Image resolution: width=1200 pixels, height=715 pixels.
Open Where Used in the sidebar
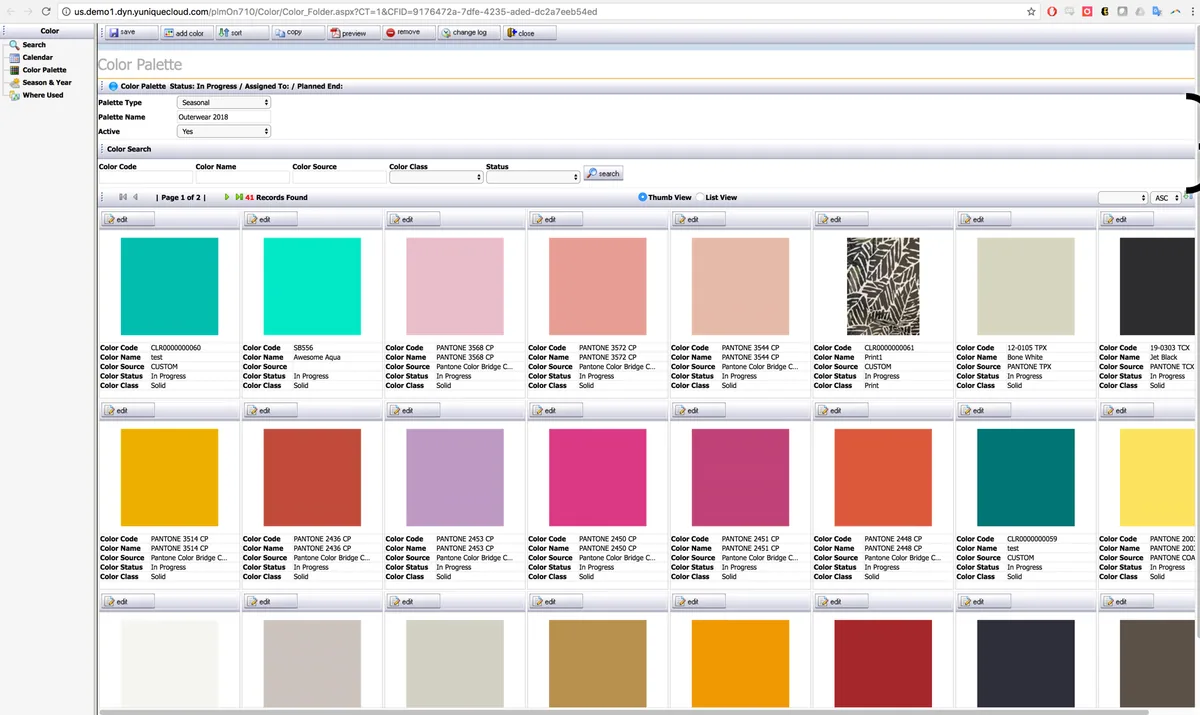pos(43,95)
